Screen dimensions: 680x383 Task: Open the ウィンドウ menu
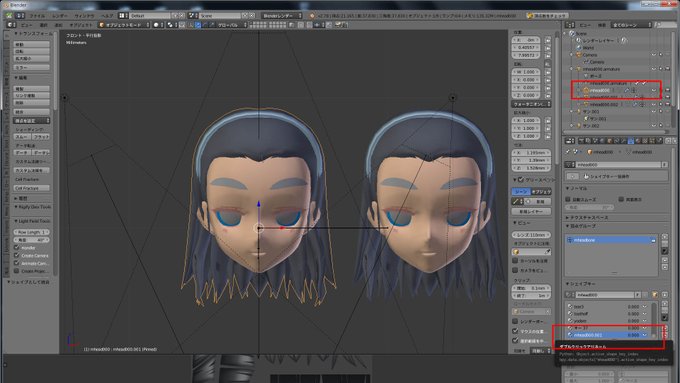[x=85, y=16]
